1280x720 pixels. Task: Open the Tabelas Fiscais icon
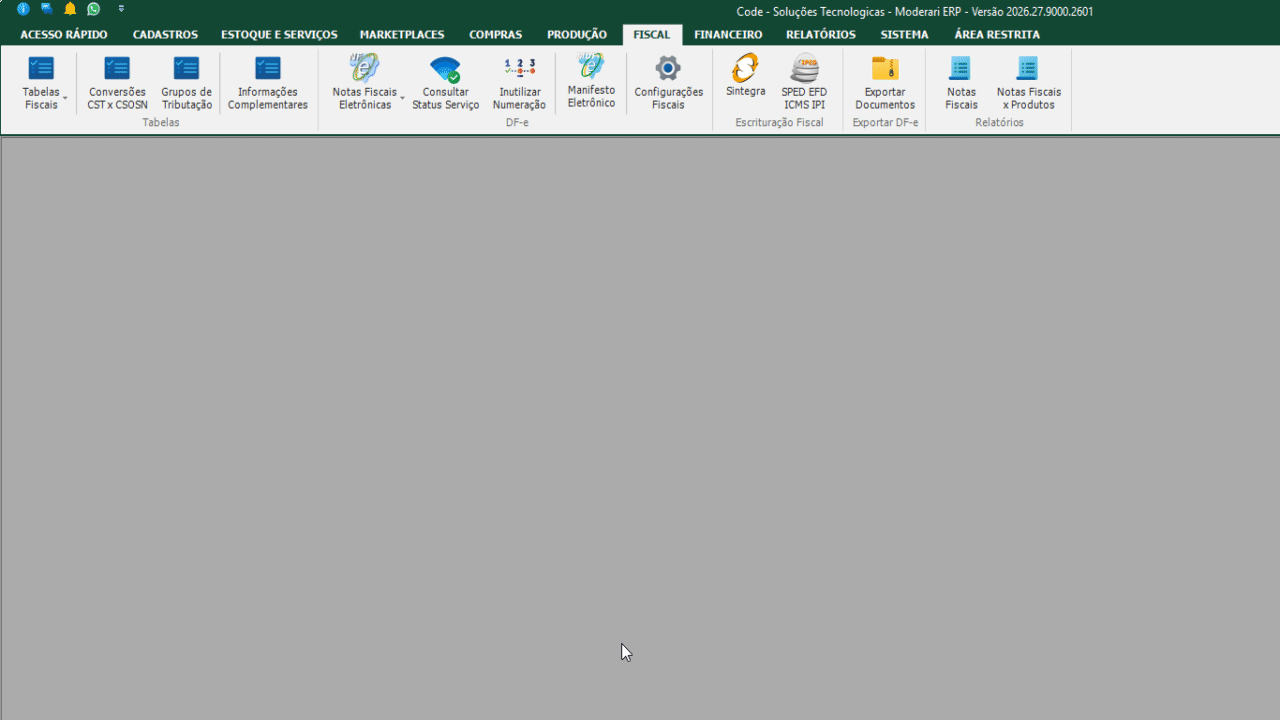[41, 68]
